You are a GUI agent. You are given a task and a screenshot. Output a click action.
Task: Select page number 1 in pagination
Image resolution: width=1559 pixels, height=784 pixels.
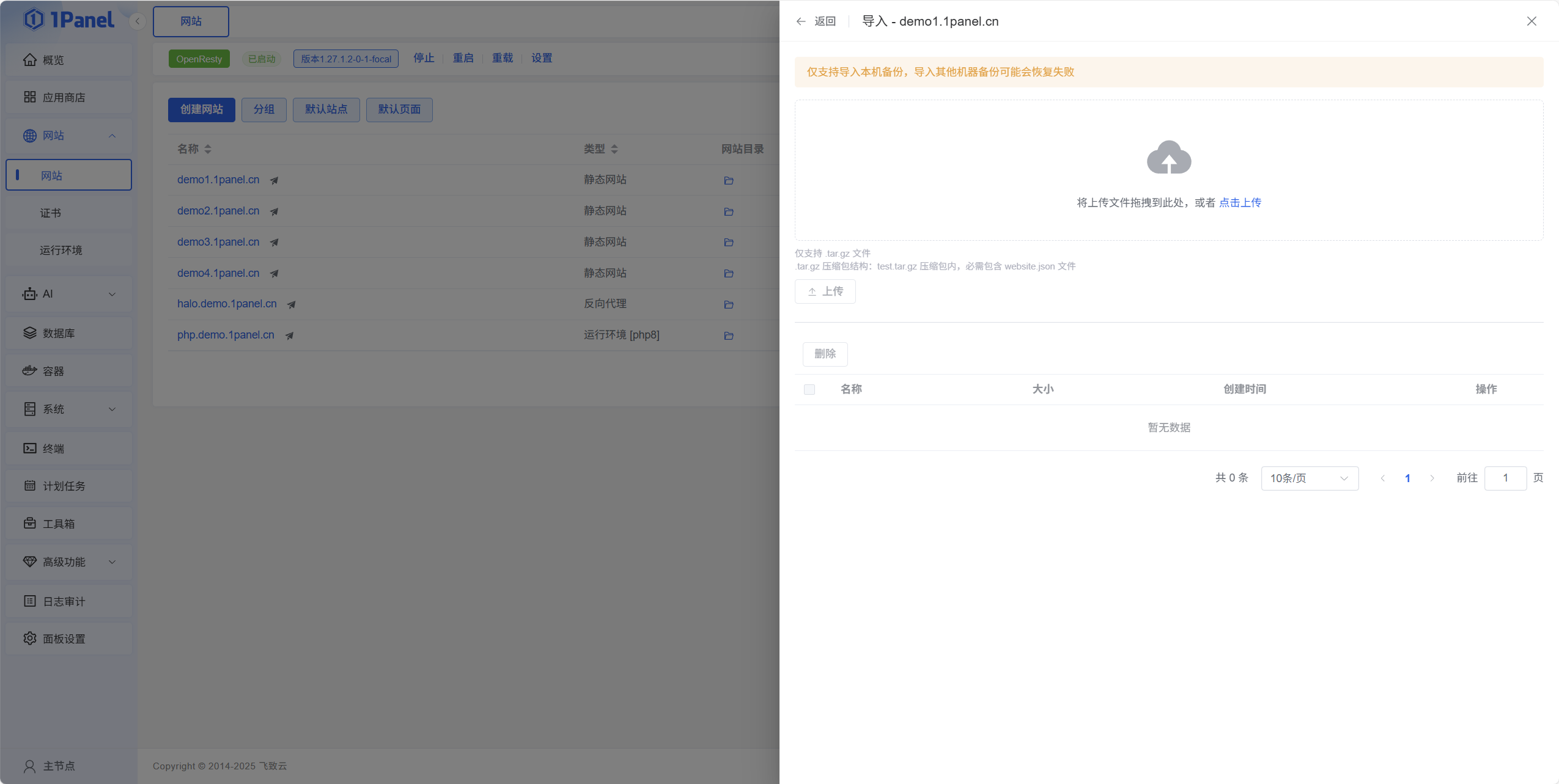point(1407,478)
